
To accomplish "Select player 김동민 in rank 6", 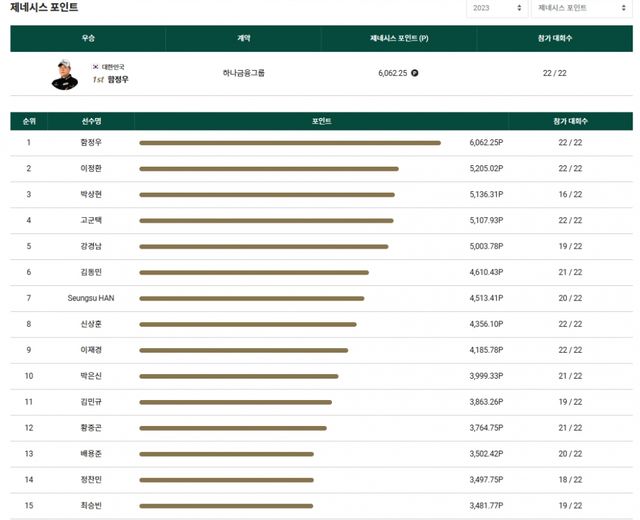I will click(x=91, y=272).
